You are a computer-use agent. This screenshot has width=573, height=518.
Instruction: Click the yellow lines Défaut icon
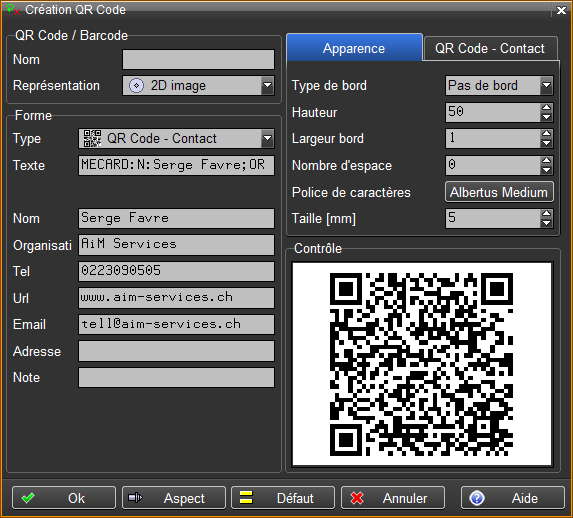[x=246, y=498]
